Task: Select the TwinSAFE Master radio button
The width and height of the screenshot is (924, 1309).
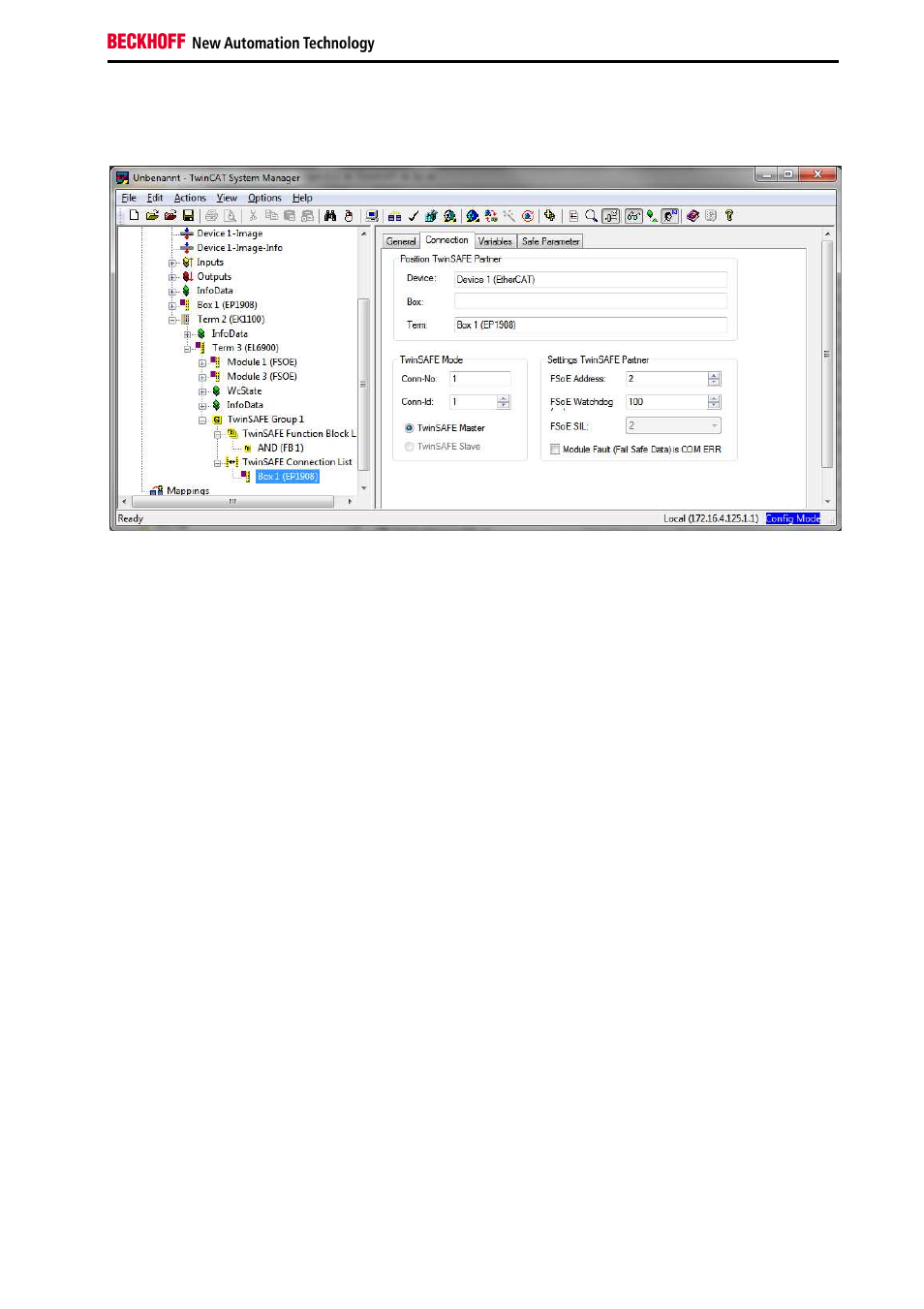Action: point(410,428)
